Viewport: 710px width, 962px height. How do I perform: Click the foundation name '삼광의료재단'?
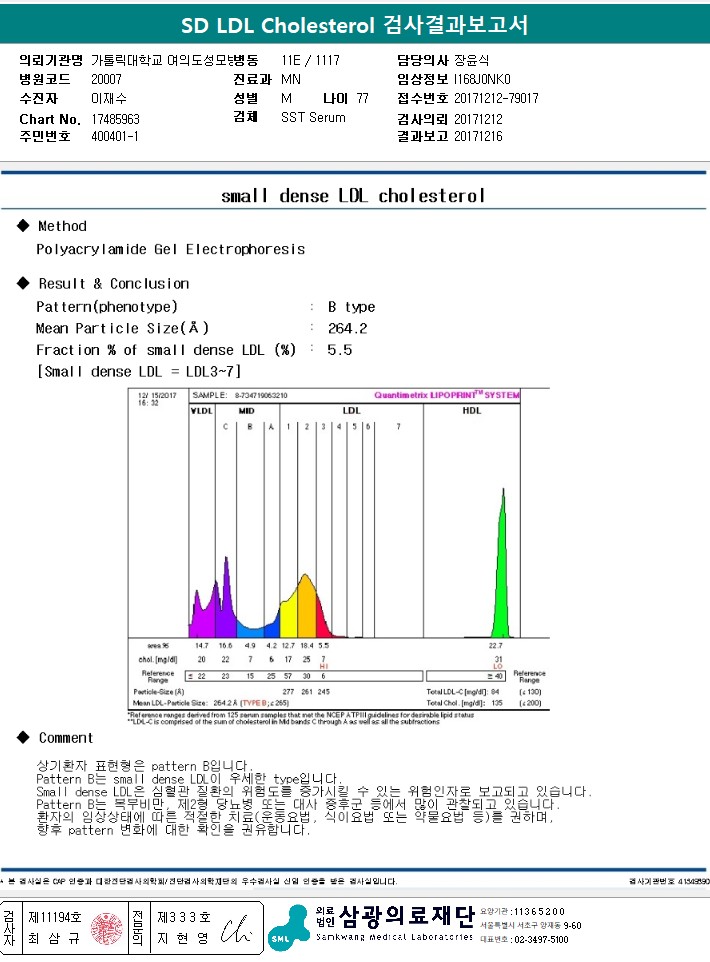pos(407,916)
